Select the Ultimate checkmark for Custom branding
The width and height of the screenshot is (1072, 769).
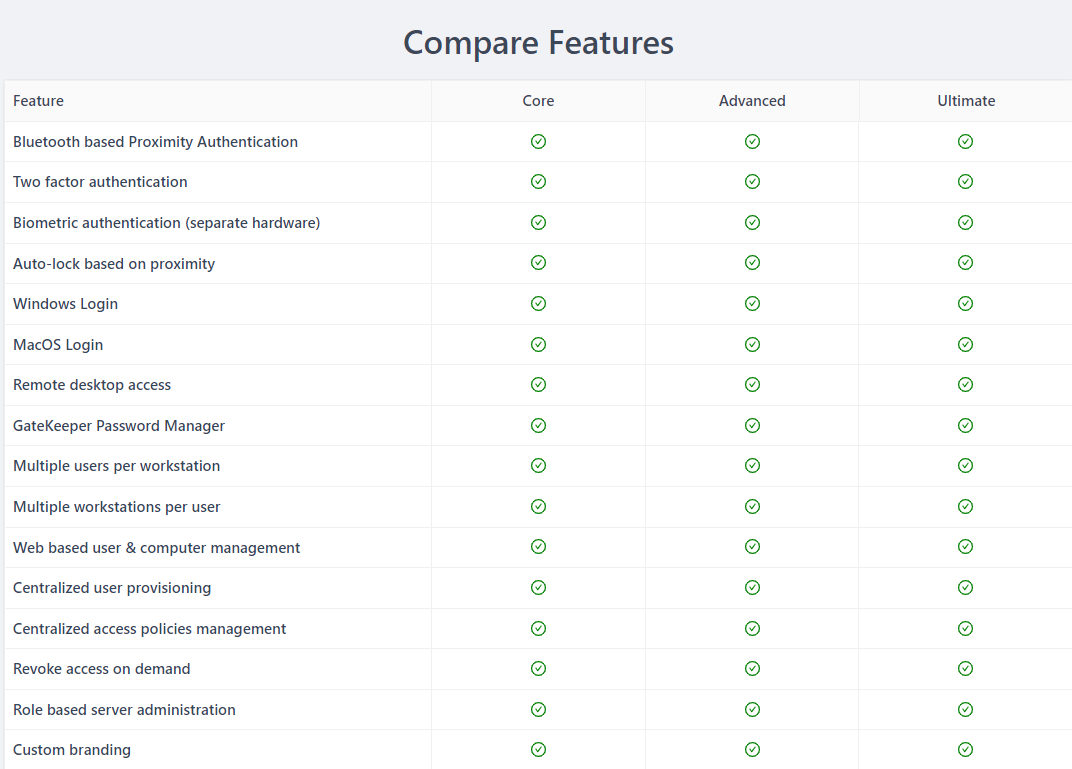click(x=965, y=749)
